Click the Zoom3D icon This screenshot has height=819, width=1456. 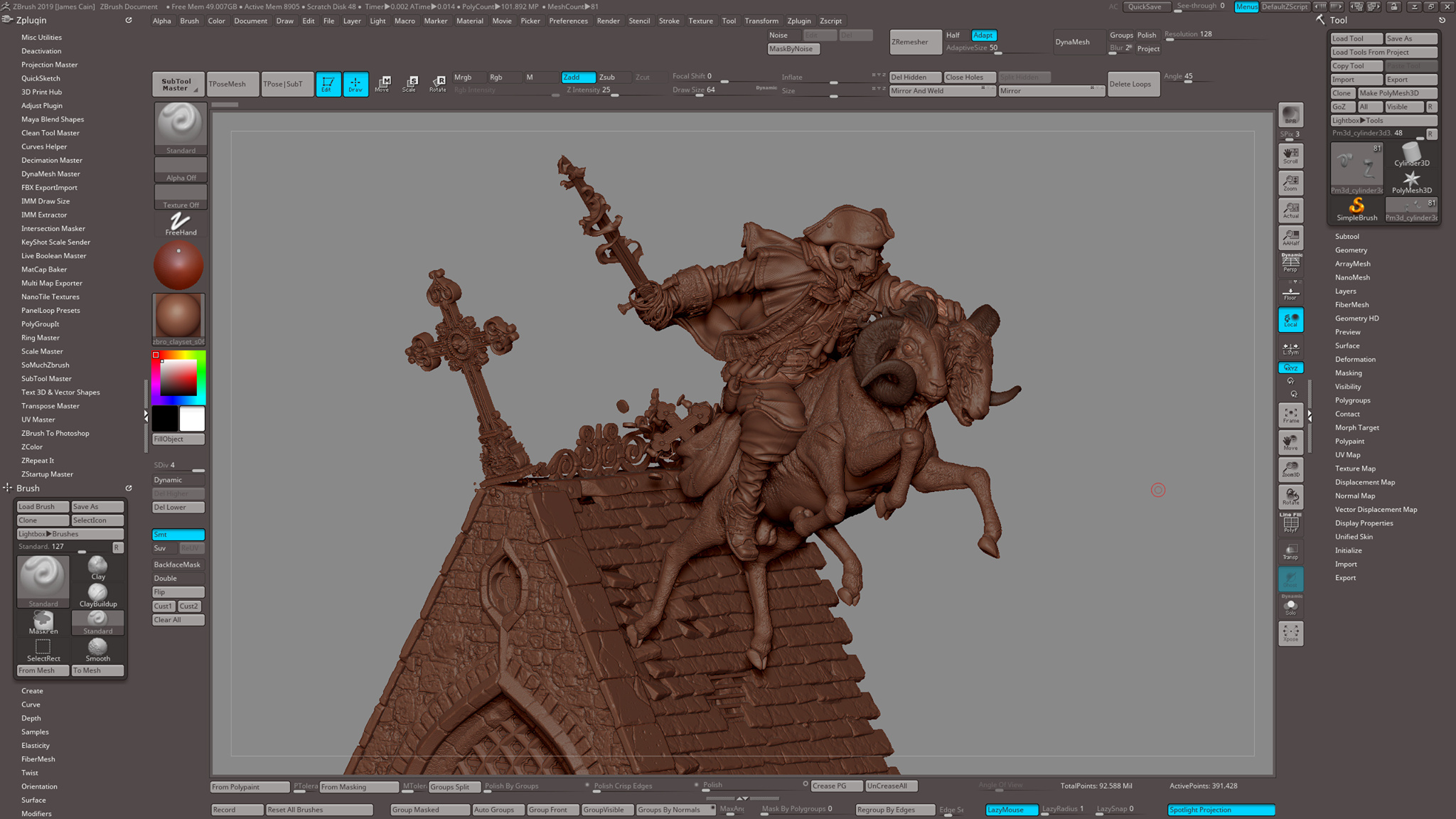click(1290, 469)
